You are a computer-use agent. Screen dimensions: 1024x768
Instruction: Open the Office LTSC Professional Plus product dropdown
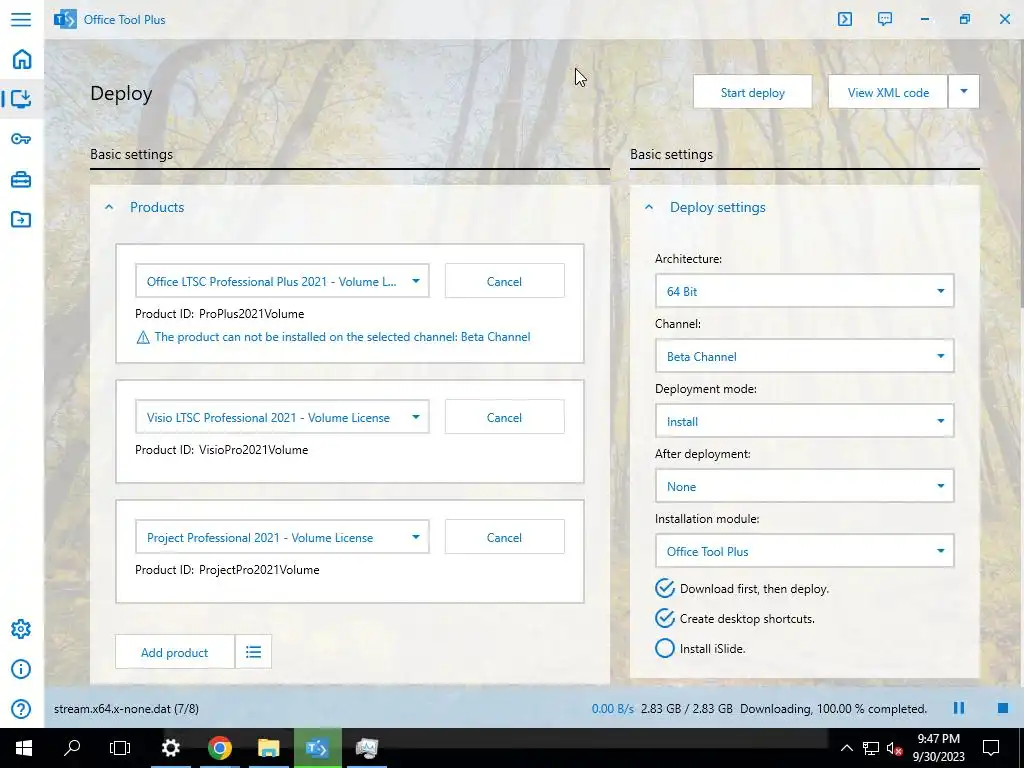click(282, 281)
